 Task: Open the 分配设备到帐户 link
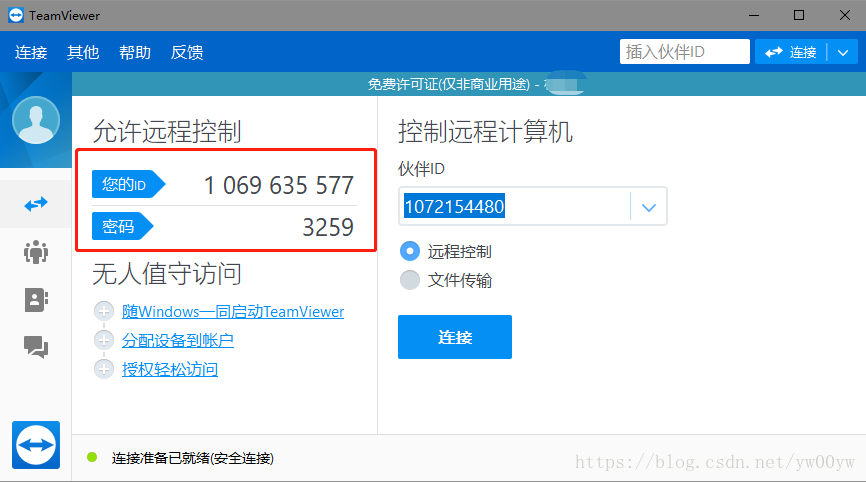[x=177, y=340]
